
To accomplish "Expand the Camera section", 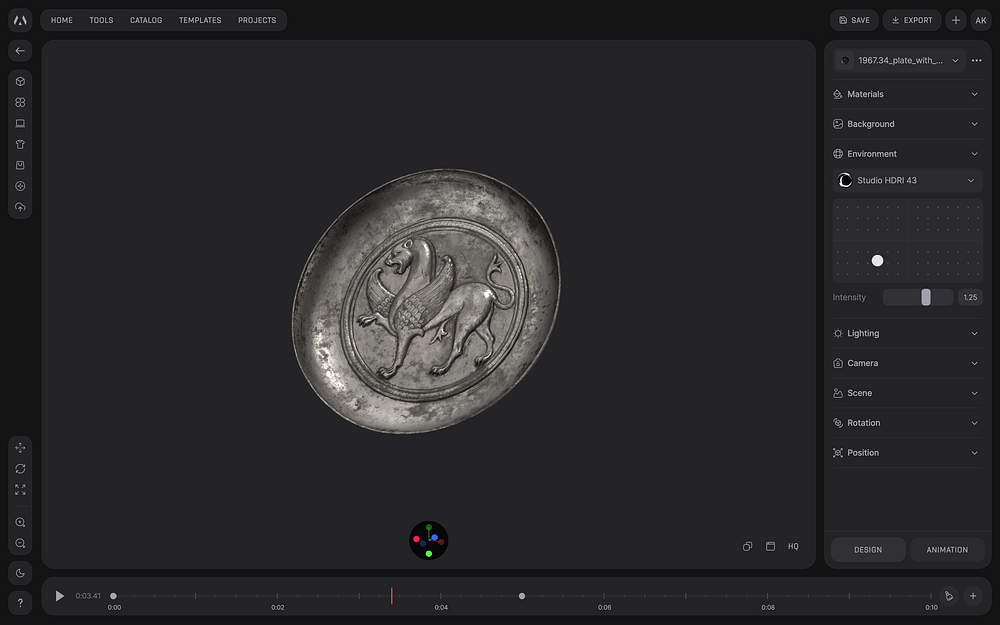I will (907, 364).
